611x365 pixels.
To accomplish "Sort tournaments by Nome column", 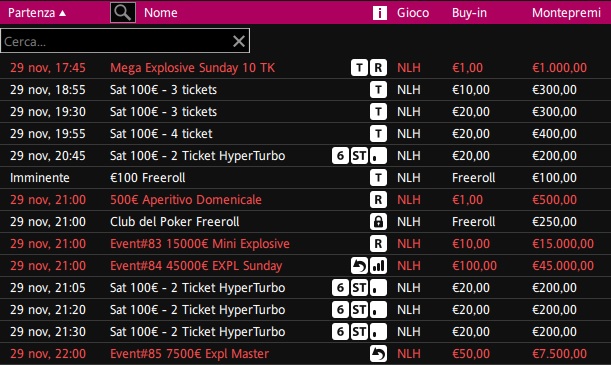I will point(161,12).
